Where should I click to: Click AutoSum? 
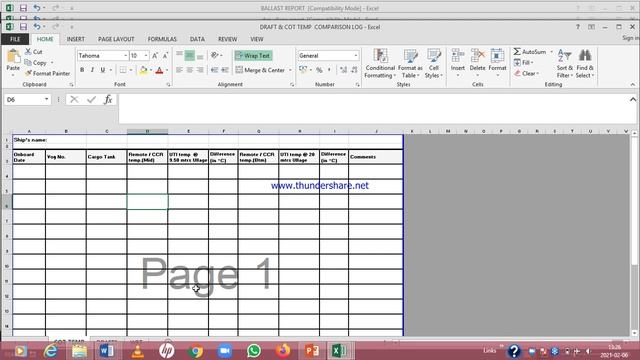pyautogui.click(x=530, y=52)
